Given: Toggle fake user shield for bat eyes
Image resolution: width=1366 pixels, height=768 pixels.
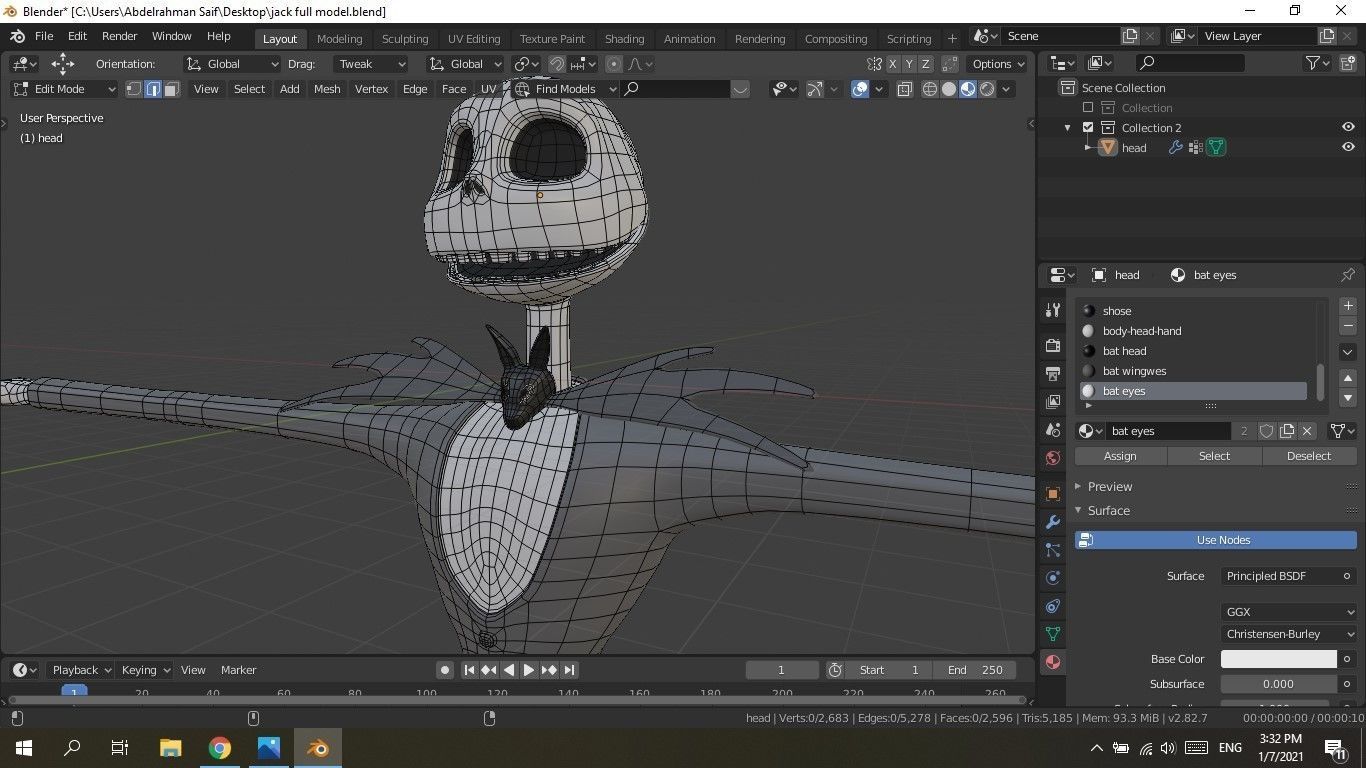Looking at the screenshot, I should click(1266, 431).
